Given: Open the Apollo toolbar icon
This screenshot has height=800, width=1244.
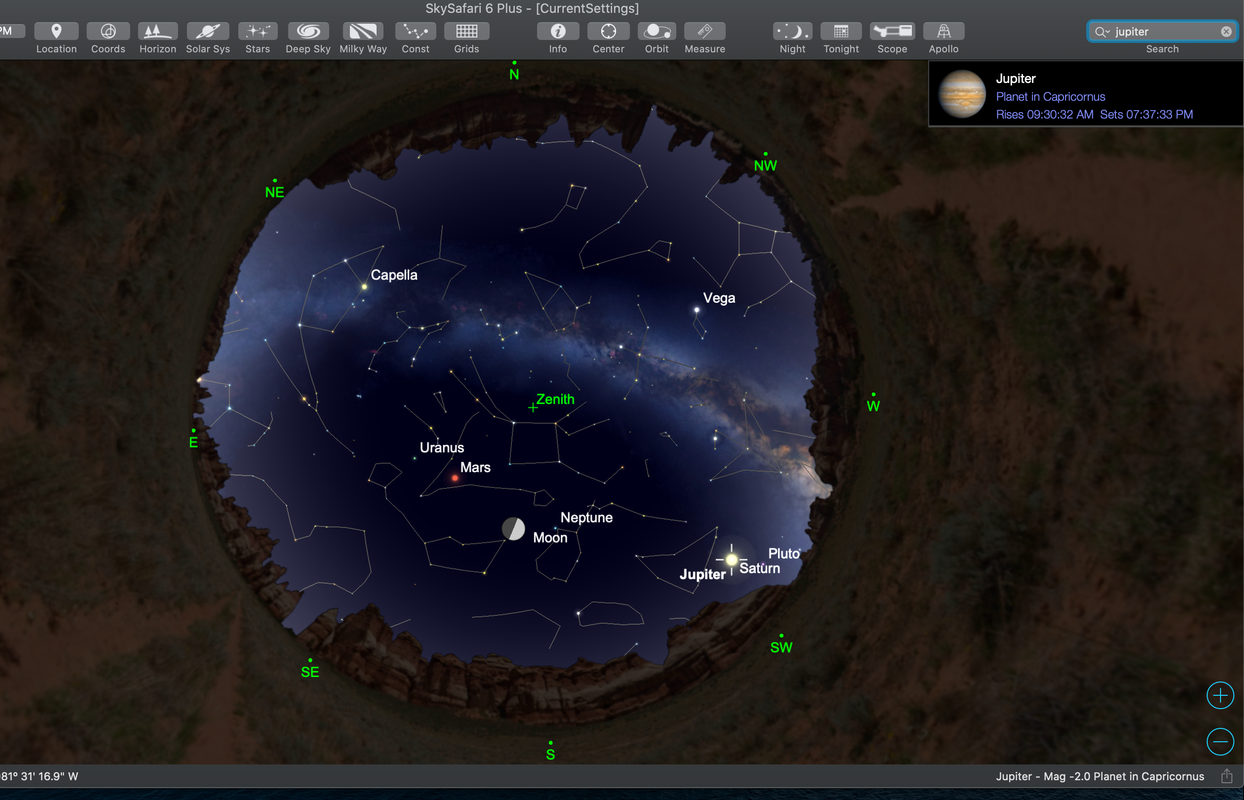Looking at the screenshot, I should (x=943, y=31).
